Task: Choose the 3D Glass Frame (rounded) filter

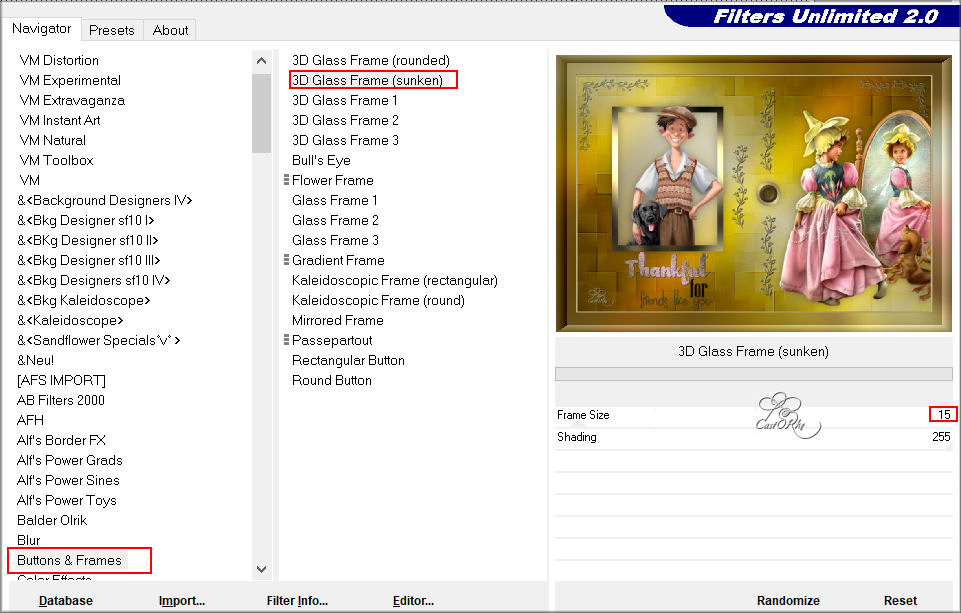Action: click(371, 60)
